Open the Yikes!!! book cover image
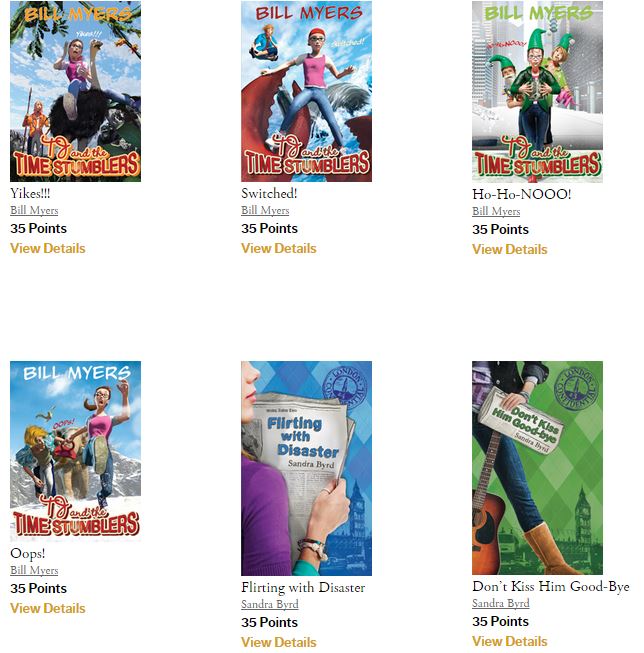This screenshot has width=644, height=653. point(75,91)
